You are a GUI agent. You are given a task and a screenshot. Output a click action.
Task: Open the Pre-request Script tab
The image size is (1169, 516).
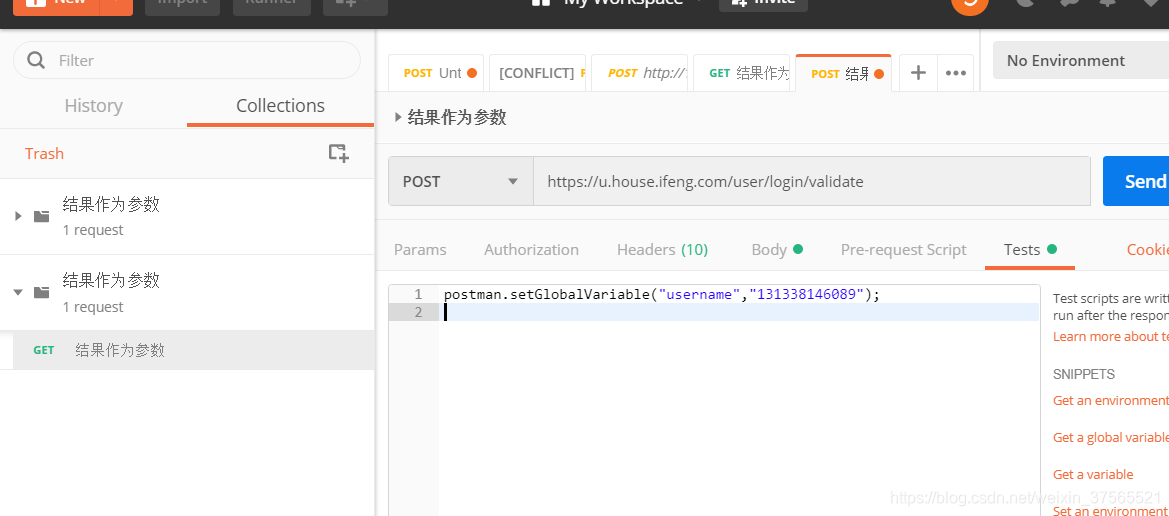tap(904, 250)
